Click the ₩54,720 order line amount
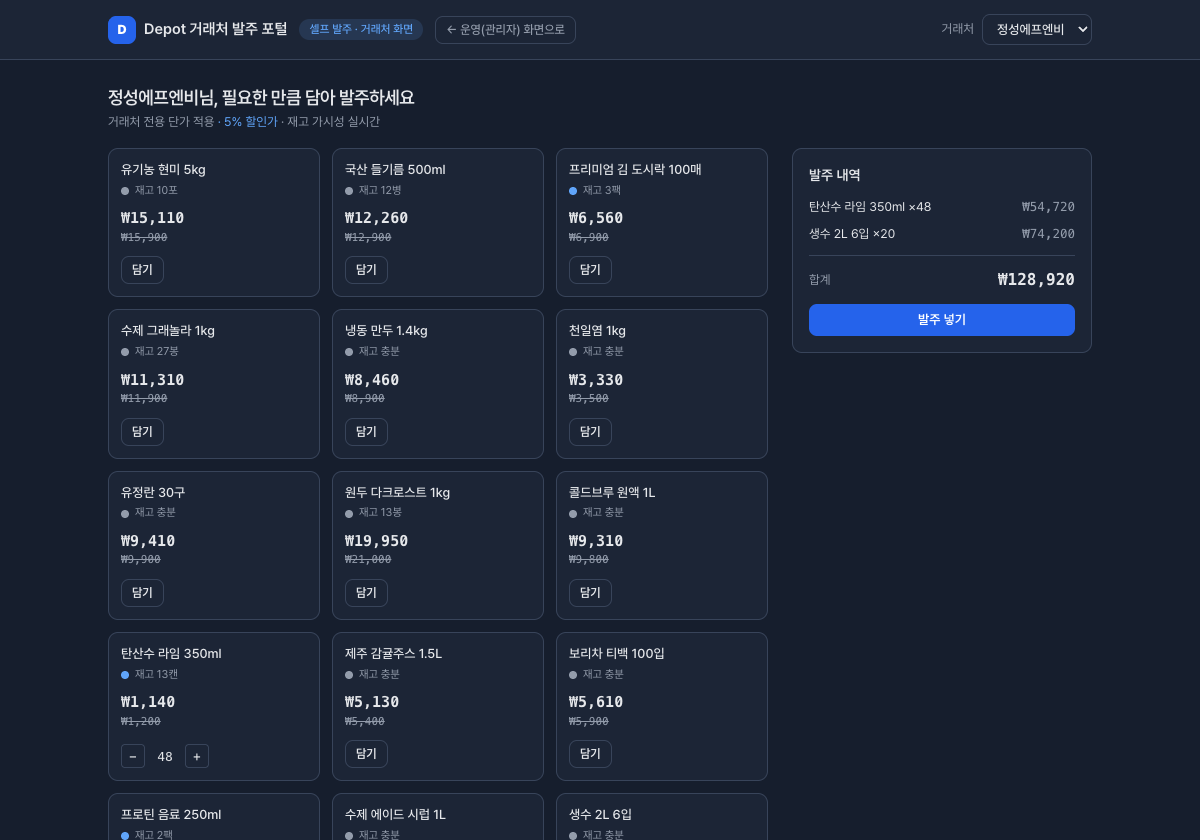Viewport: 1200px width, 840px height. tap(1048, 207)
